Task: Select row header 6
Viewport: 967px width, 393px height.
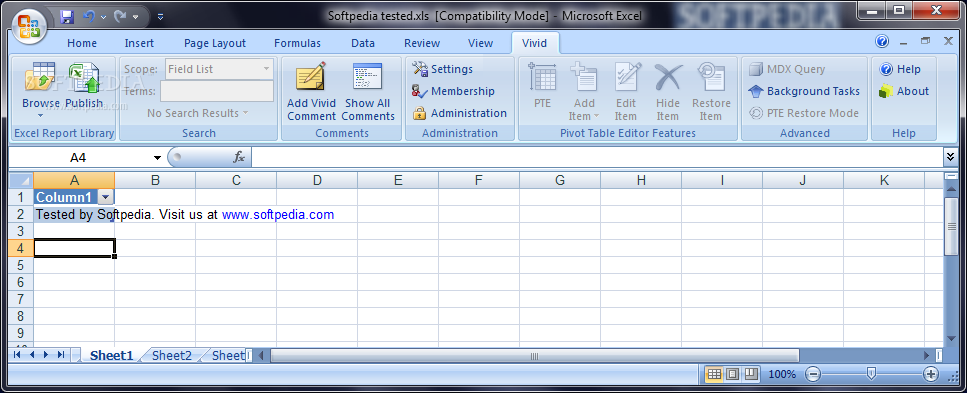Action: point(21,282)
